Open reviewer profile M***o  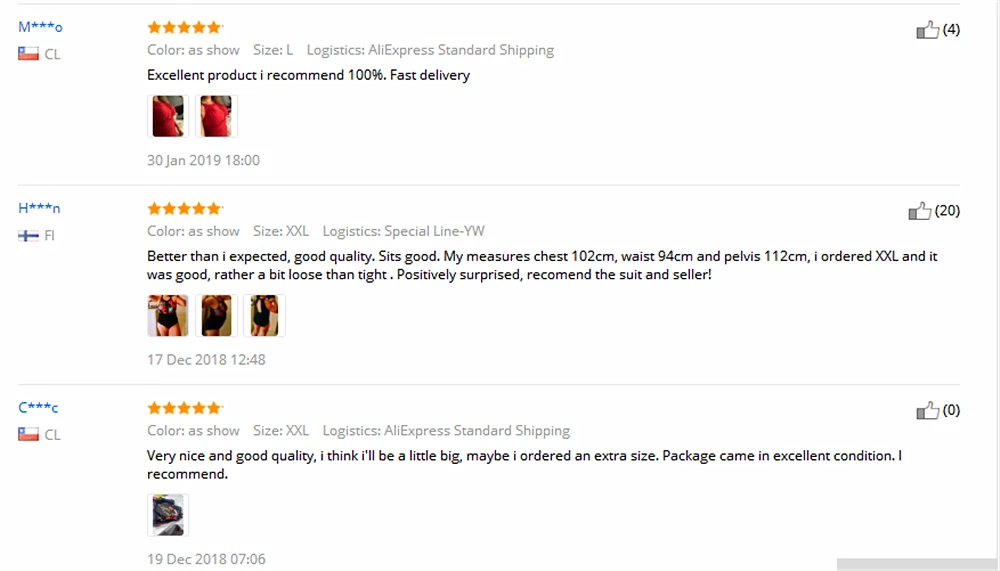tap(40, 27)
